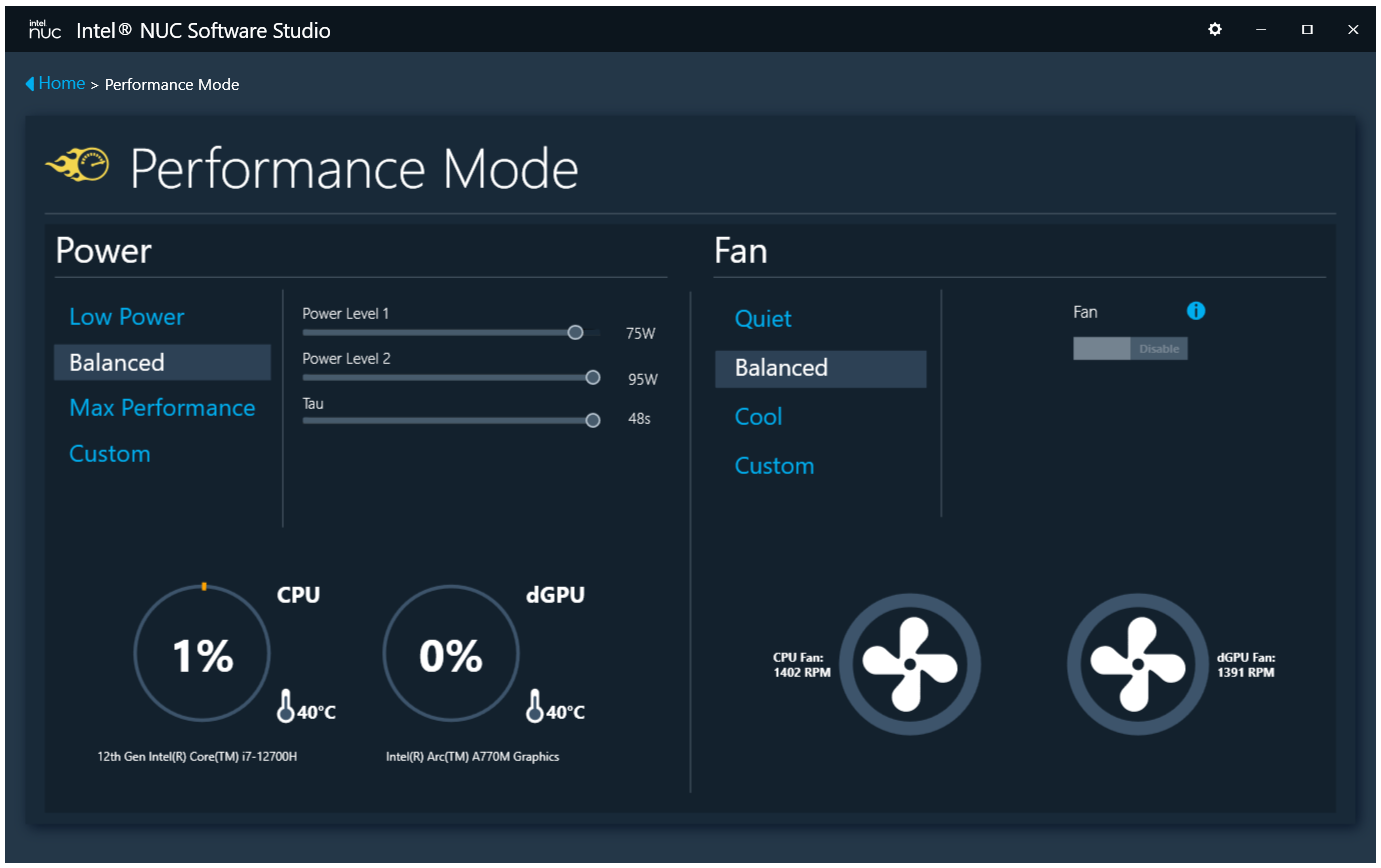
Task: Click the 'dGPU Fan: 1391 RPM' readout
Action: pyautogui.click(x=1246, y=665)
